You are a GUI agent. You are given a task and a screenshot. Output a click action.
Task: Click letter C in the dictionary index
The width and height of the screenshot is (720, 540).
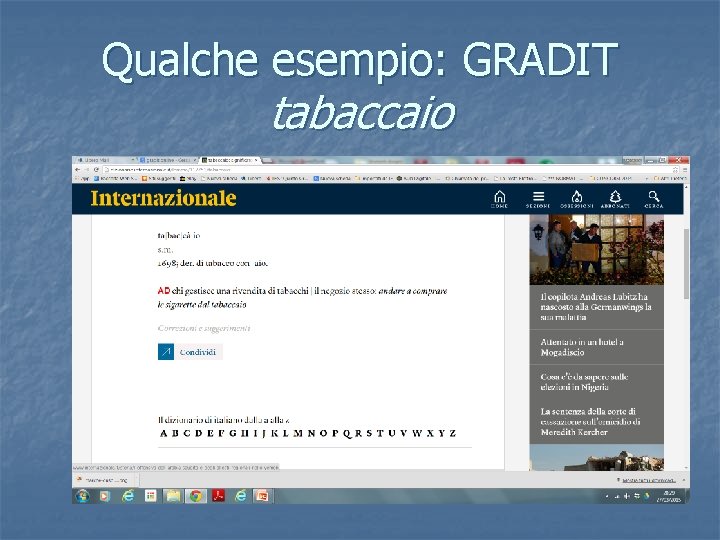click(x=187, y=433)
